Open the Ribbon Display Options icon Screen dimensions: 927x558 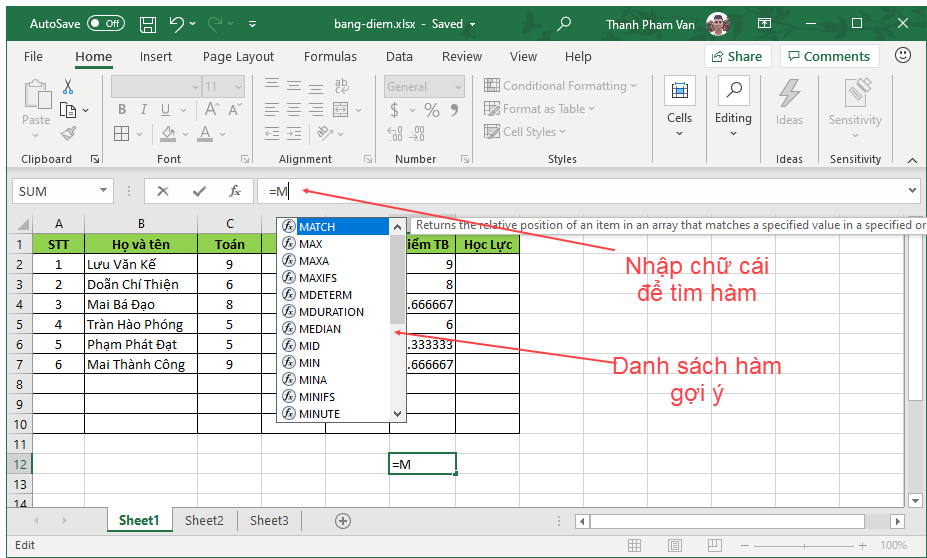[x=764, y=24]
